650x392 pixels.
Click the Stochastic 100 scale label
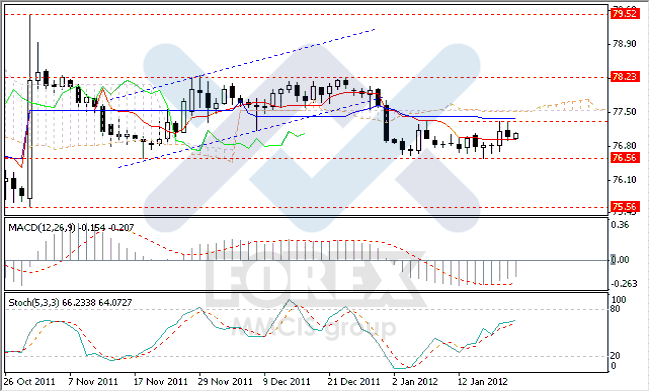pos(618,300)
